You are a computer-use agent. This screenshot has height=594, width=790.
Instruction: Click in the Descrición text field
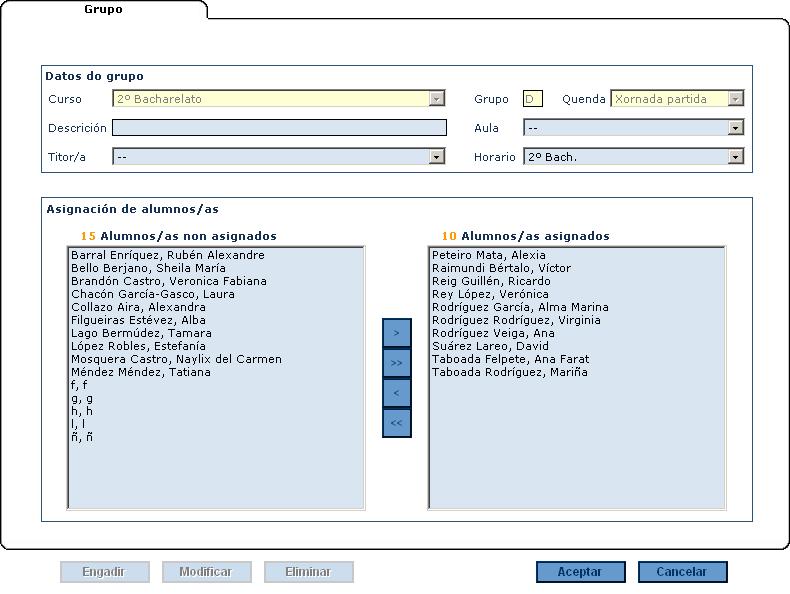click(279, 128)
